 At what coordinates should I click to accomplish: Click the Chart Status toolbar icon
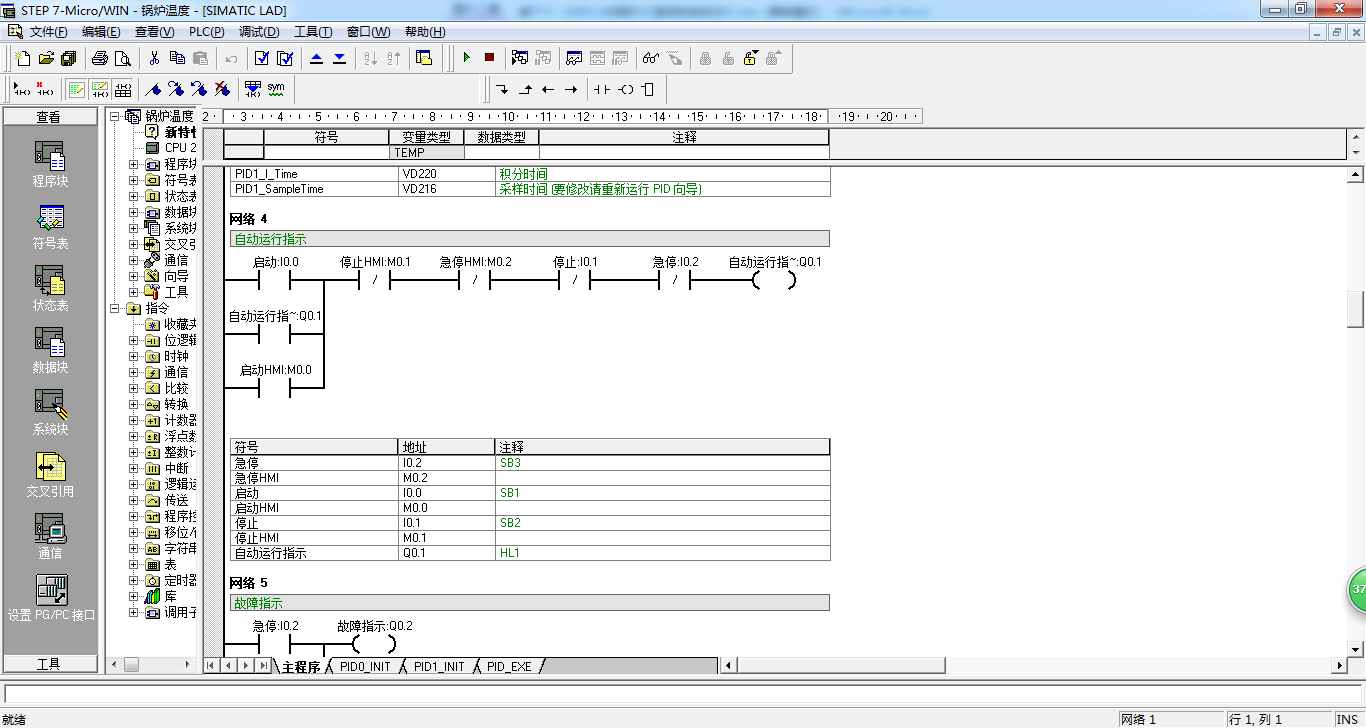tap(574, 58)
